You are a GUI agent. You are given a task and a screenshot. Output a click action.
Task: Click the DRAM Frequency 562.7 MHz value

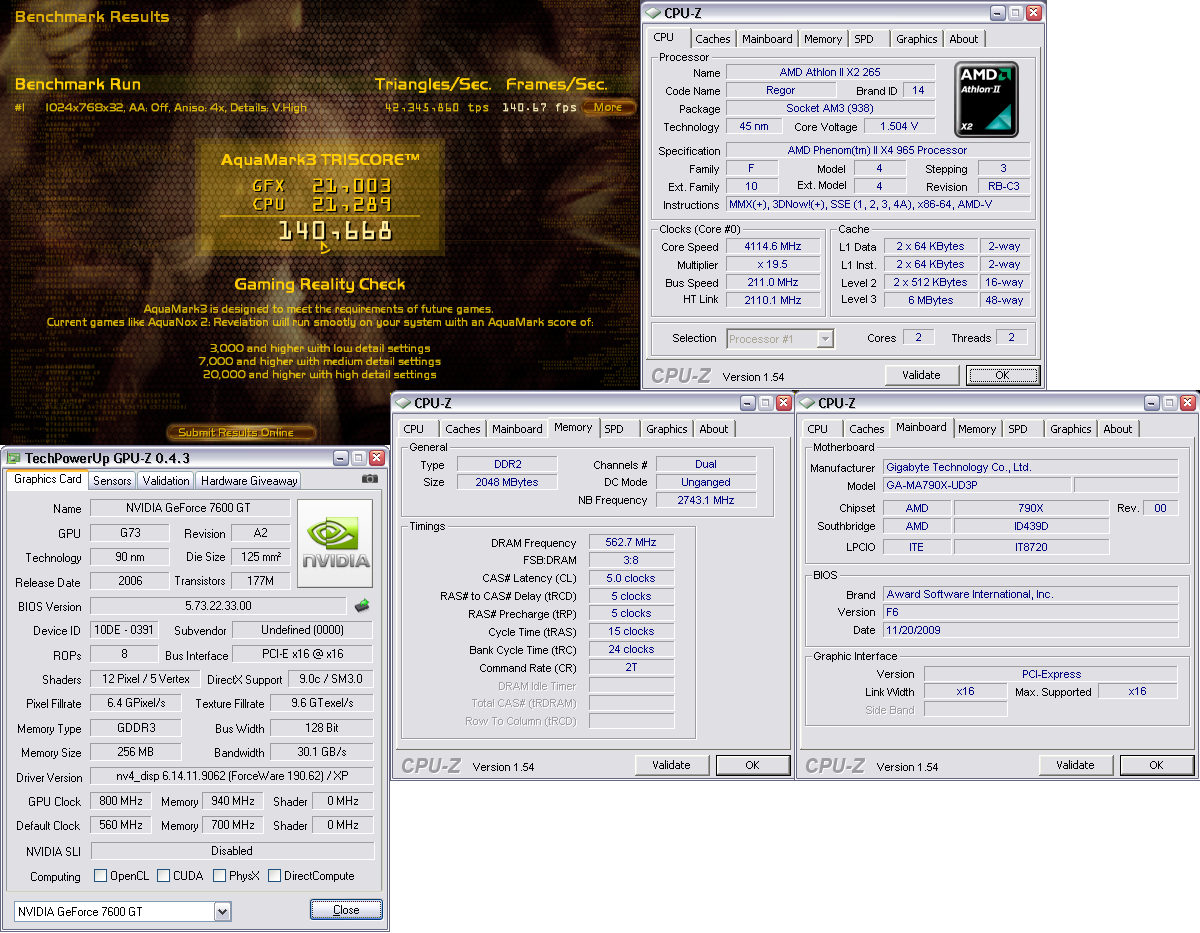pyautogui.click(x=630, y=542)
